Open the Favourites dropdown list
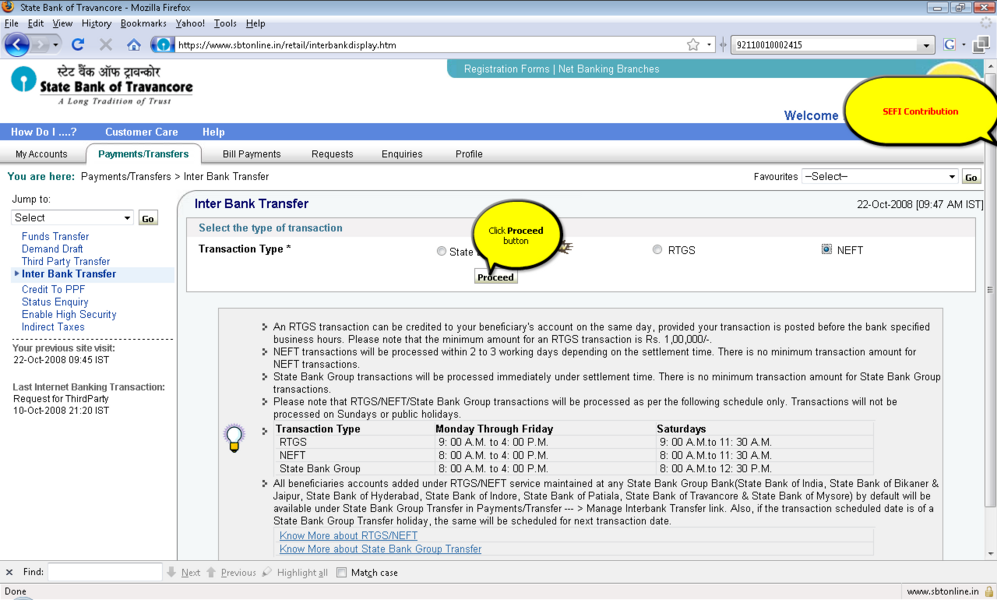The height and width of the screenshot is (600, 997). point(880,177)
